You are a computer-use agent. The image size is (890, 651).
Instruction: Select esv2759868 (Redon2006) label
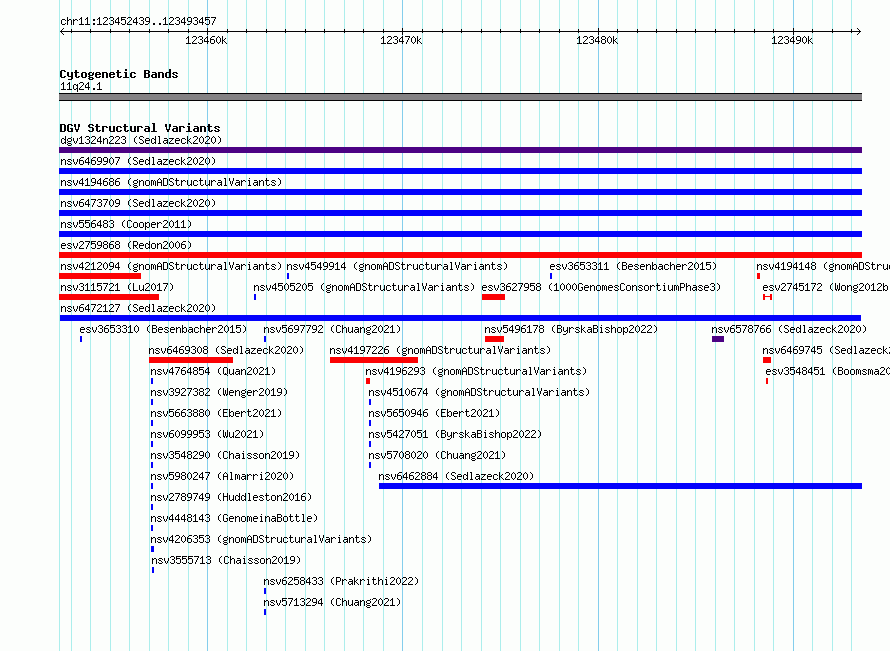(126, 245)
